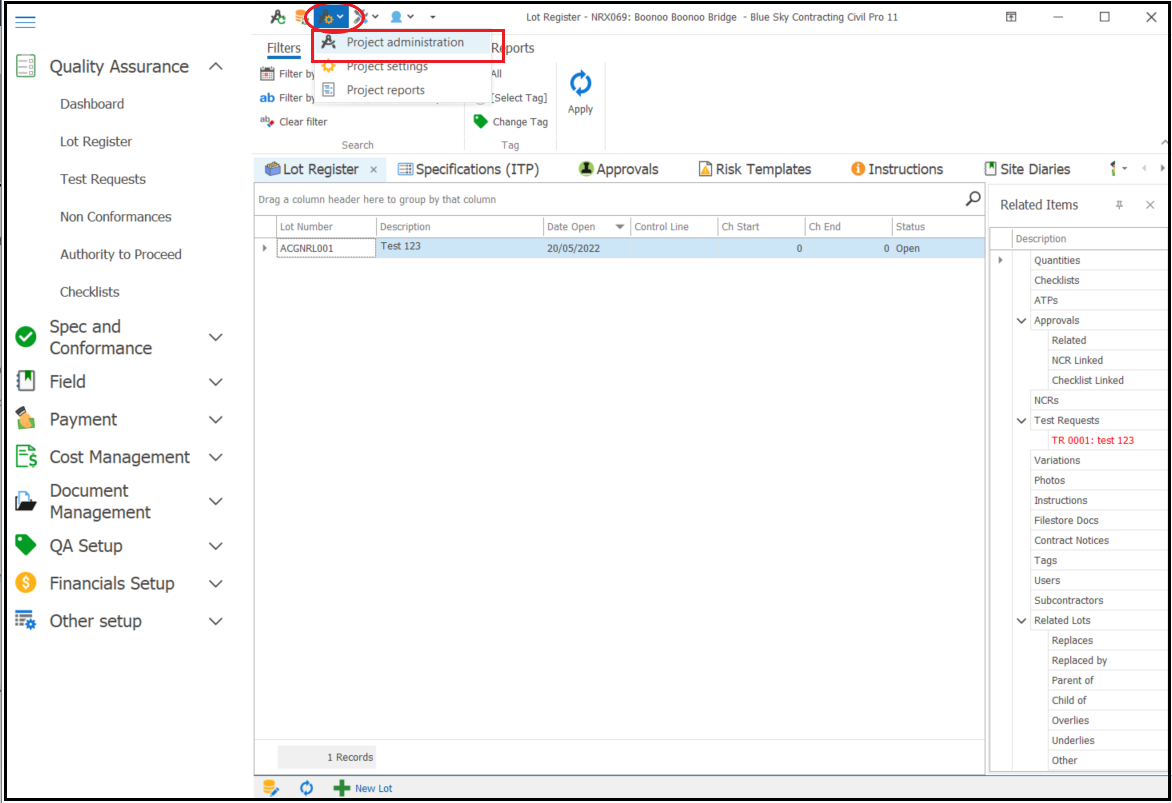Image resolution: width=1172 pixels, height=803 pixels.
Task: Choose Project settings from the menu
Action: pyautogui.click(x=387, y=67)
